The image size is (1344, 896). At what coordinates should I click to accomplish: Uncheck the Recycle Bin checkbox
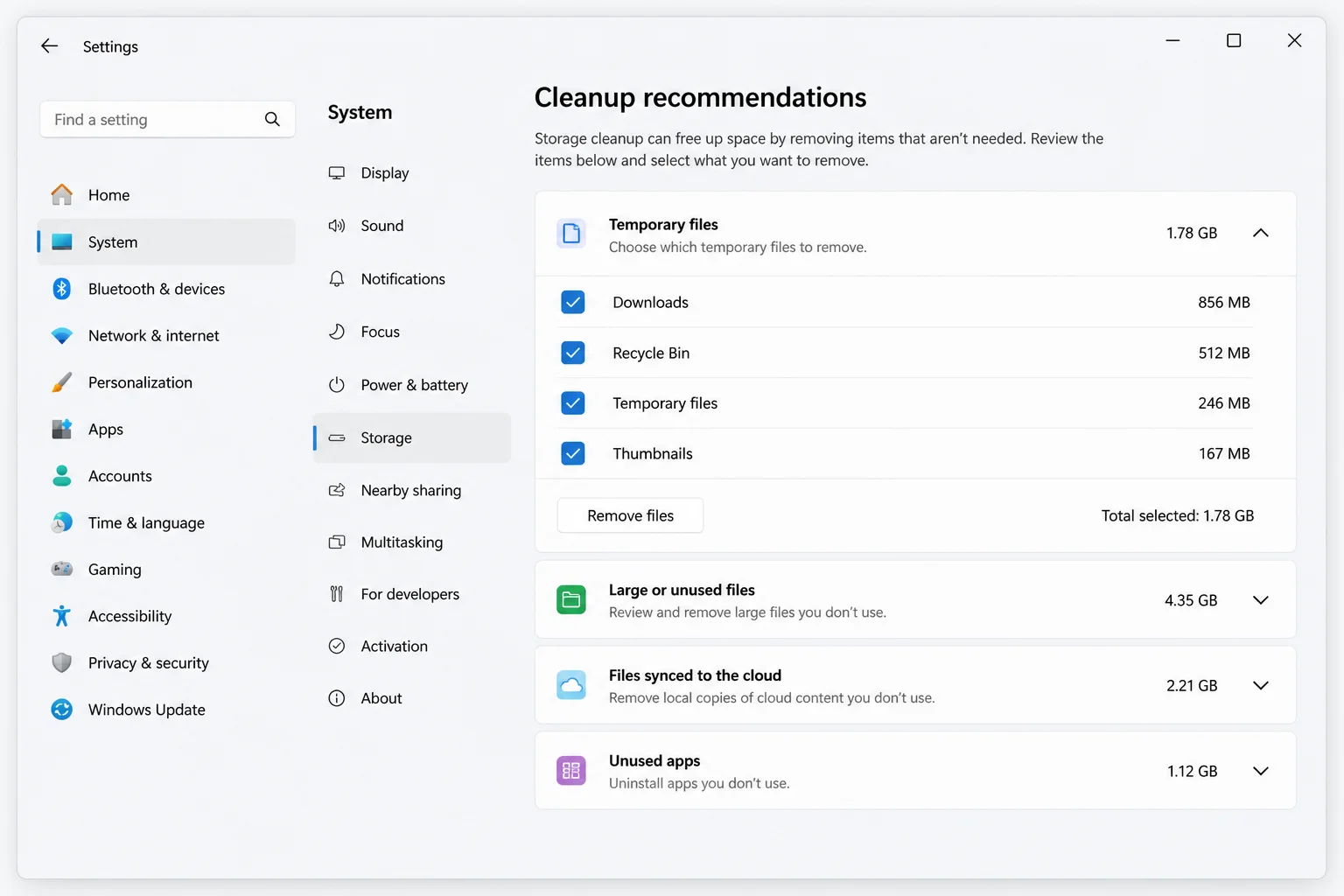click(573, 353)
